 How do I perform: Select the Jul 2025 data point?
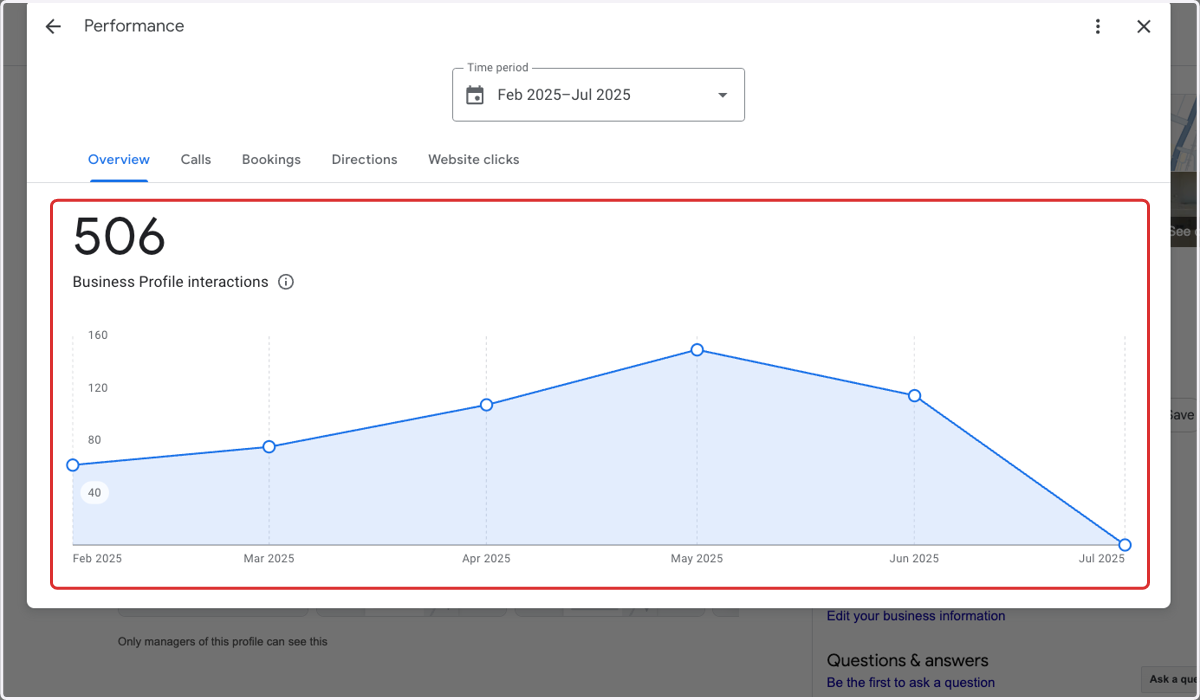(x=1125, y=545)
